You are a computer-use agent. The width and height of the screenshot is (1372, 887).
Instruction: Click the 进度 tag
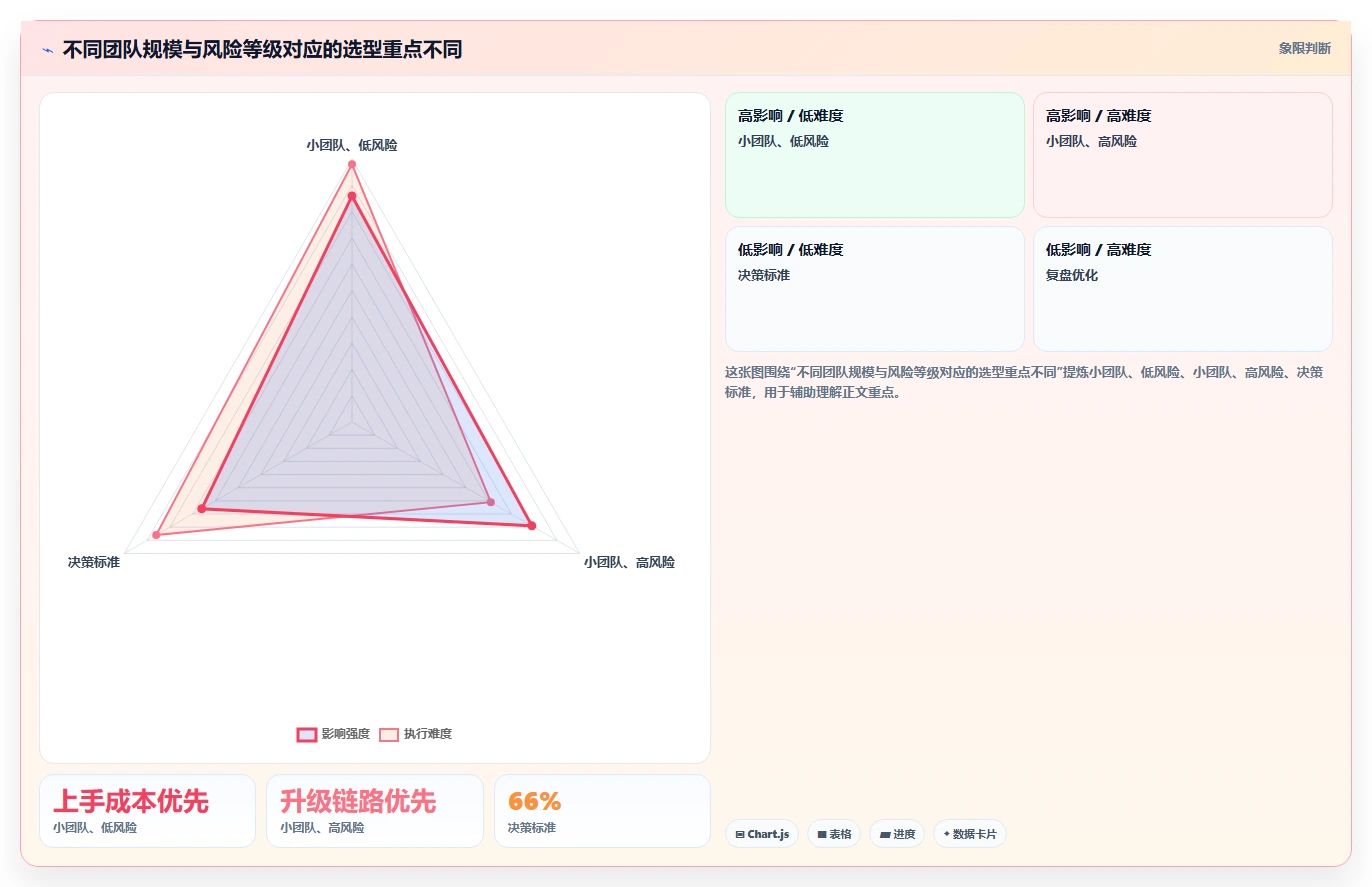point(897,834)
